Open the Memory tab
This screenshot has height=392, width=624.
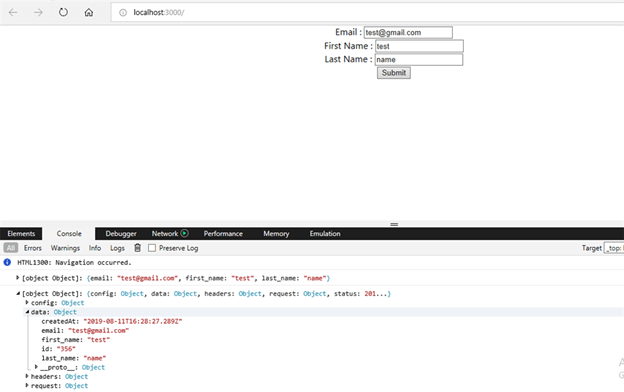(276, 234)
